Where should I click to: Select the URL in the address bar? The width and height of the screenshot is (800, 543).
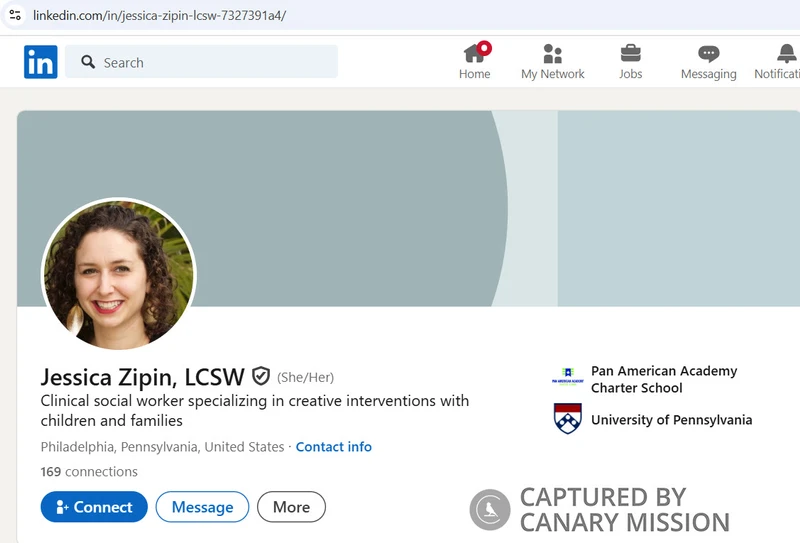point(159,15)
